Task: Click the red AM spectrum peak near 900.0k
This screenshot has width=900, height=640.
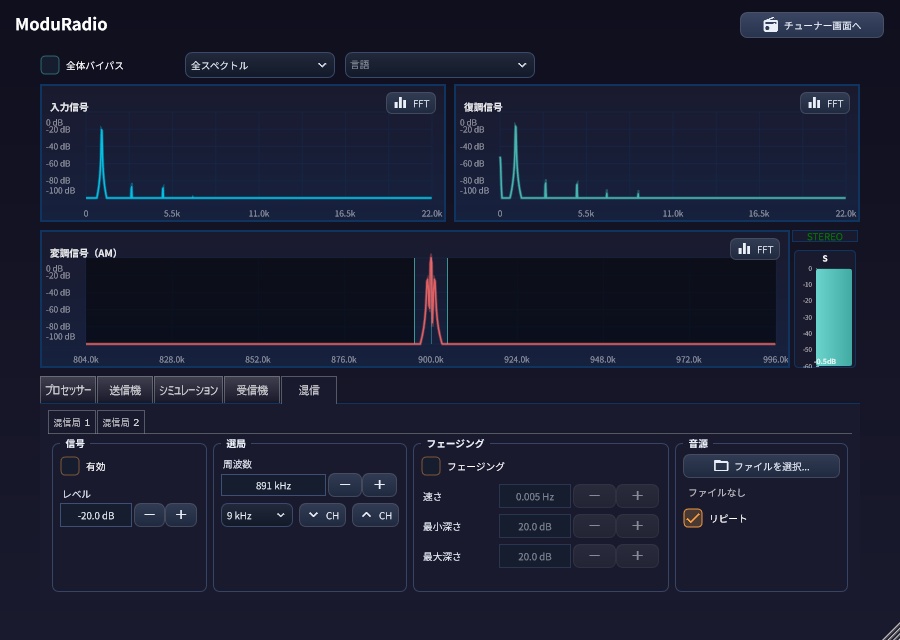Action: (430, 298)
